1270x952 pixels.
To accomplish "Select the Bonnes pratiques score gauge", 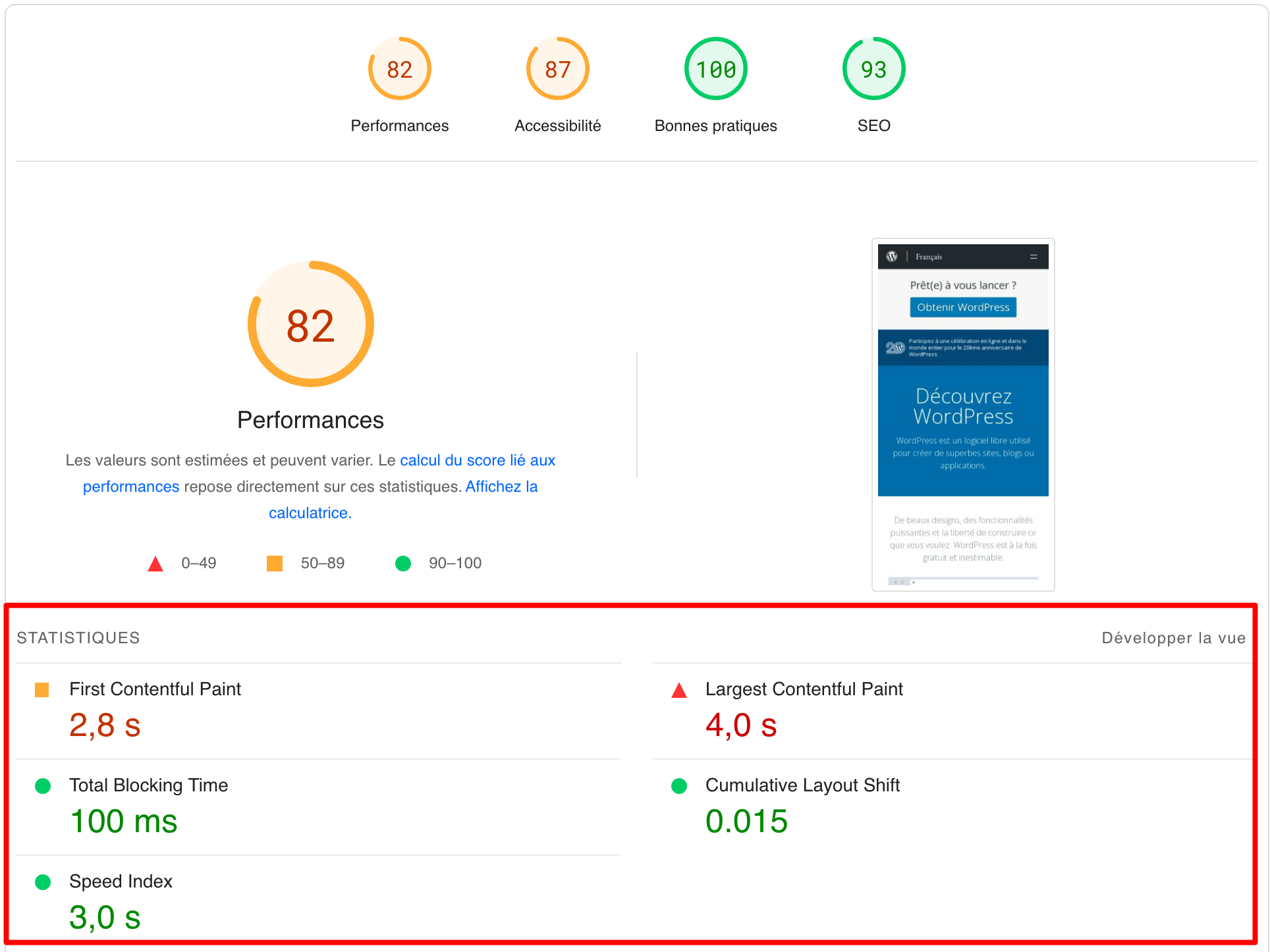I will [x=715, y=68].
